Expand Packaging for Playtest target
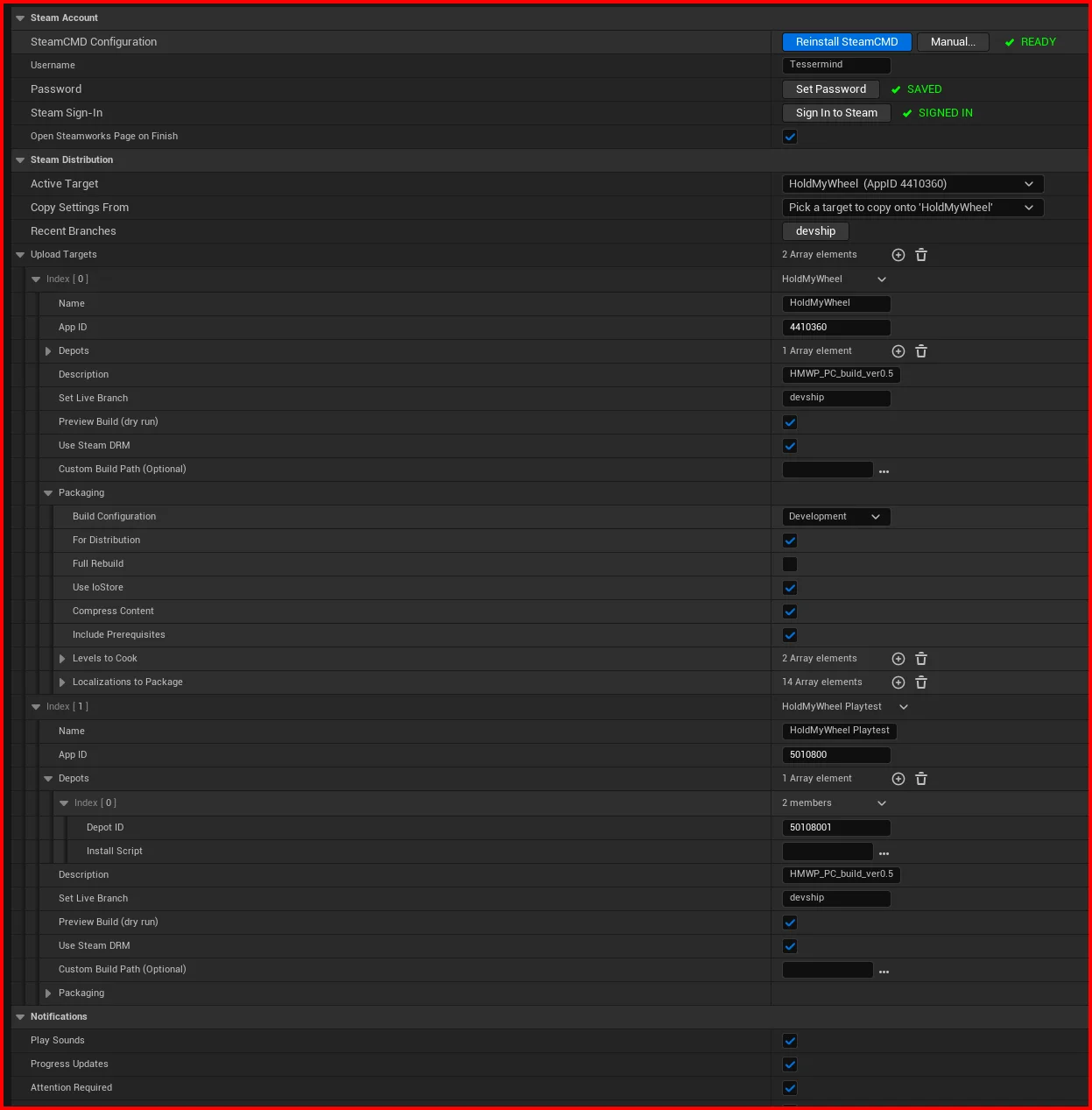This screenshot has height=1110, width=1092. [x=48, y=993]
